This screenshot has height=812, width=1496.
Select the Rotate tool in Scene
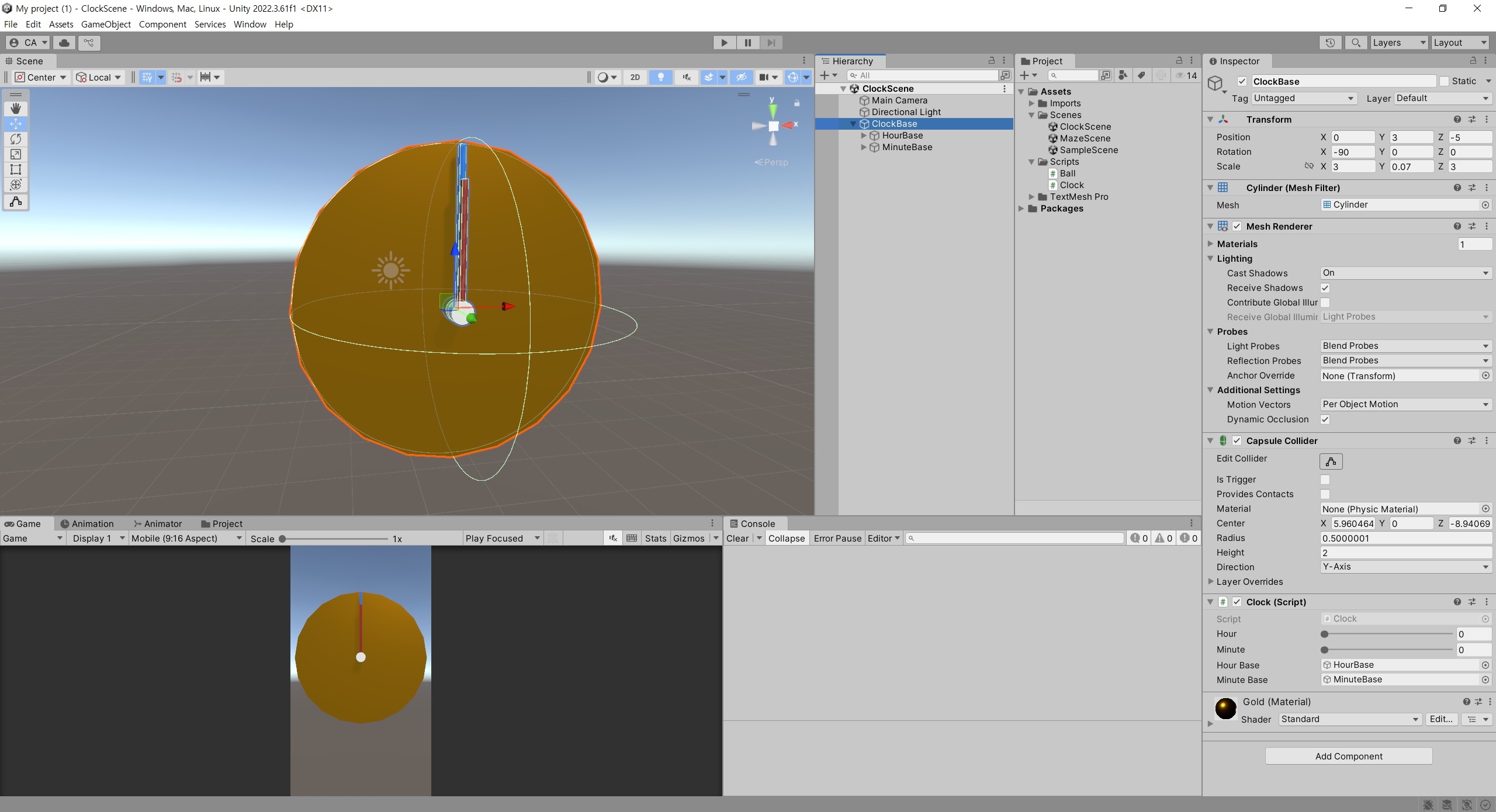[16, 139]
